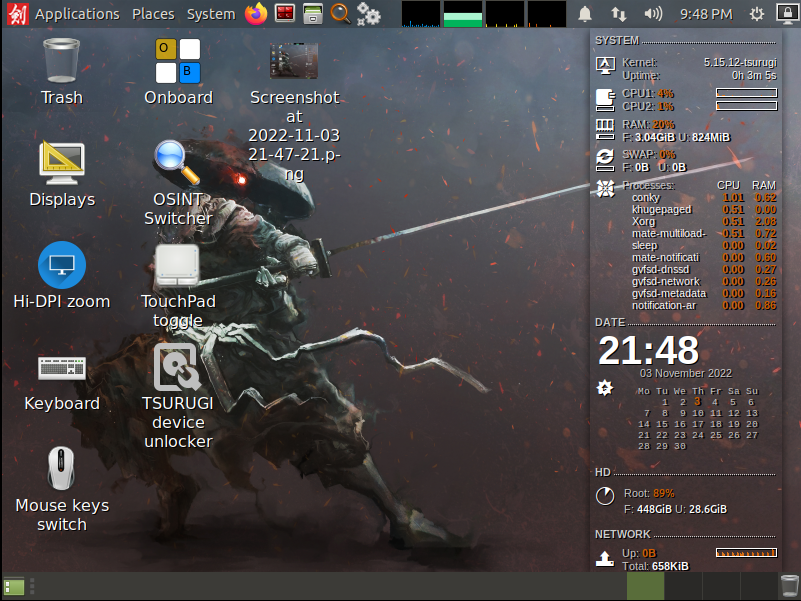Launch the Onboard on-screen keyboard icon
Image resolution: width=801 pixels, height=601 pixels.
[x=178, y=61]
